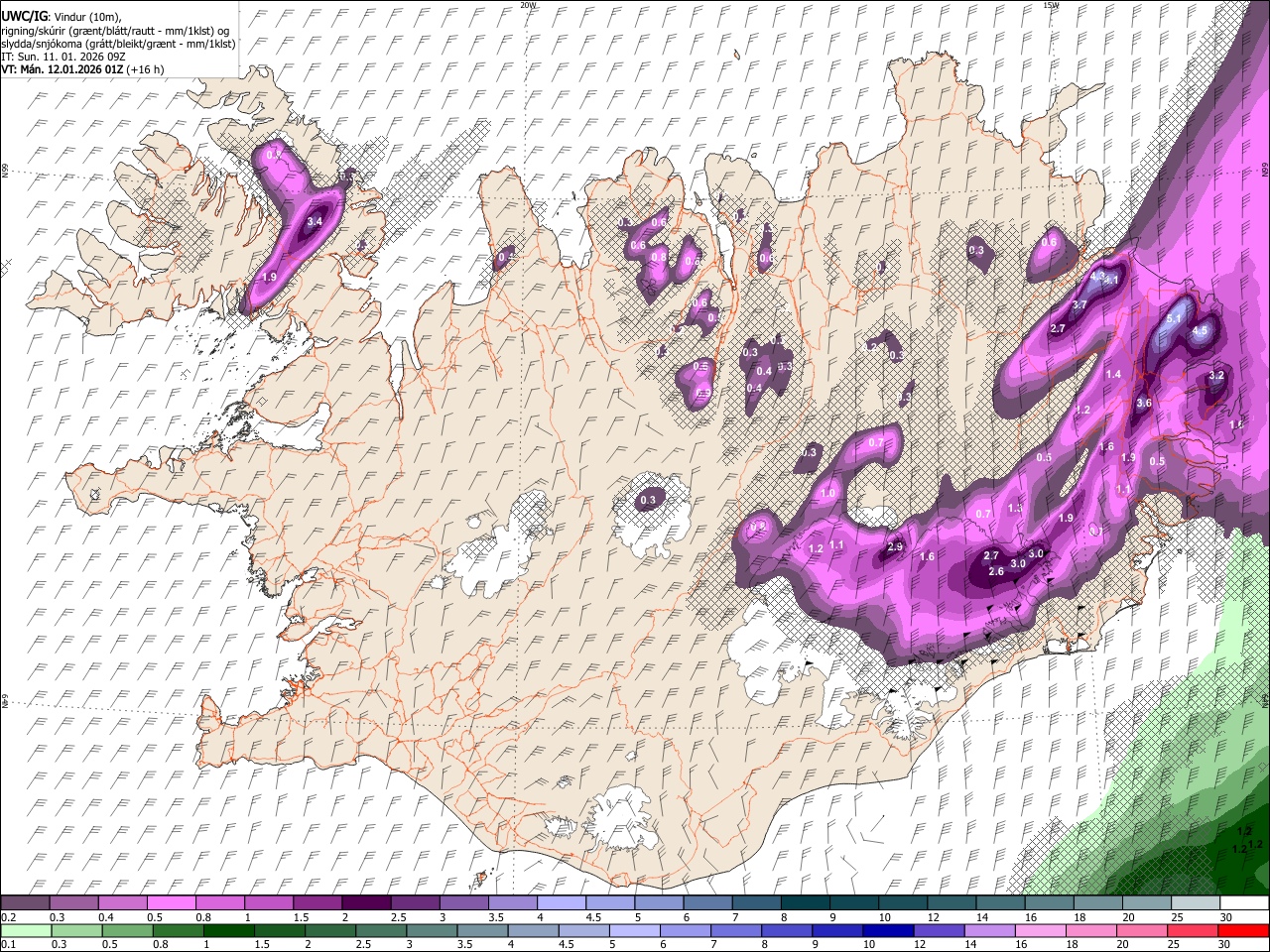This screenshot has height=952, width=1270.
Task: Click the '20W' longitude label
Action: coord(529,5)
